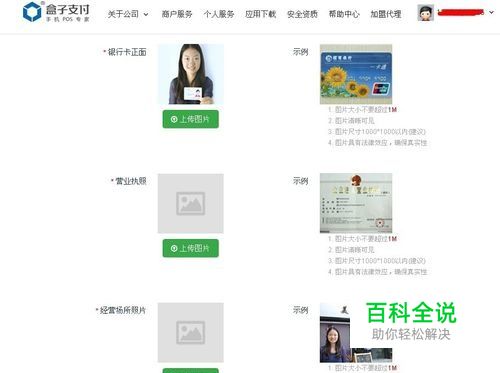Click the user avatar icon
500x373 pixels.
click(x=426, y=13)
